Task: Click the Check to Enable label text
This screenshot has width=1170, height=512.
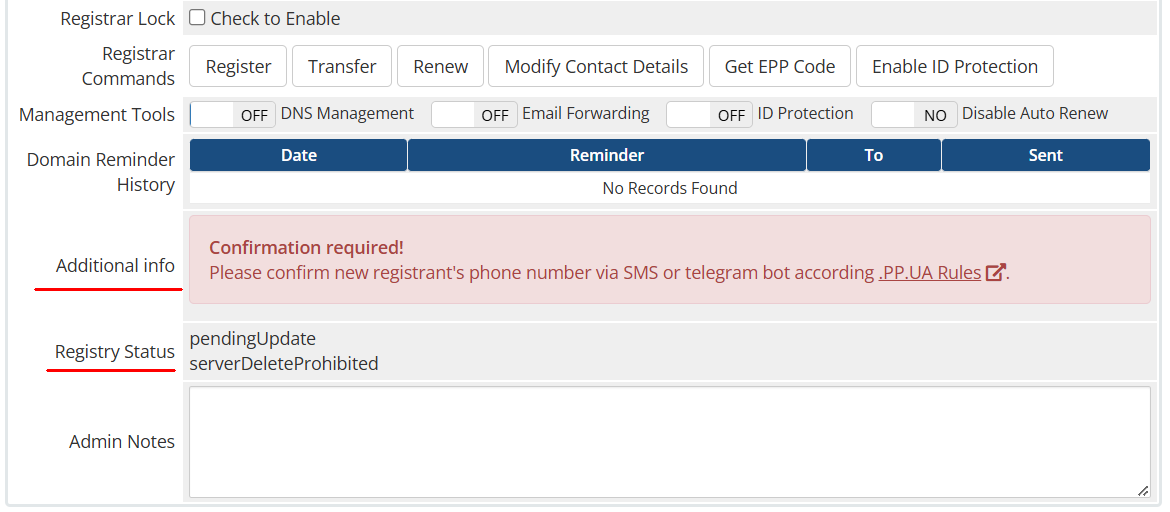Action: pos(275,19)
